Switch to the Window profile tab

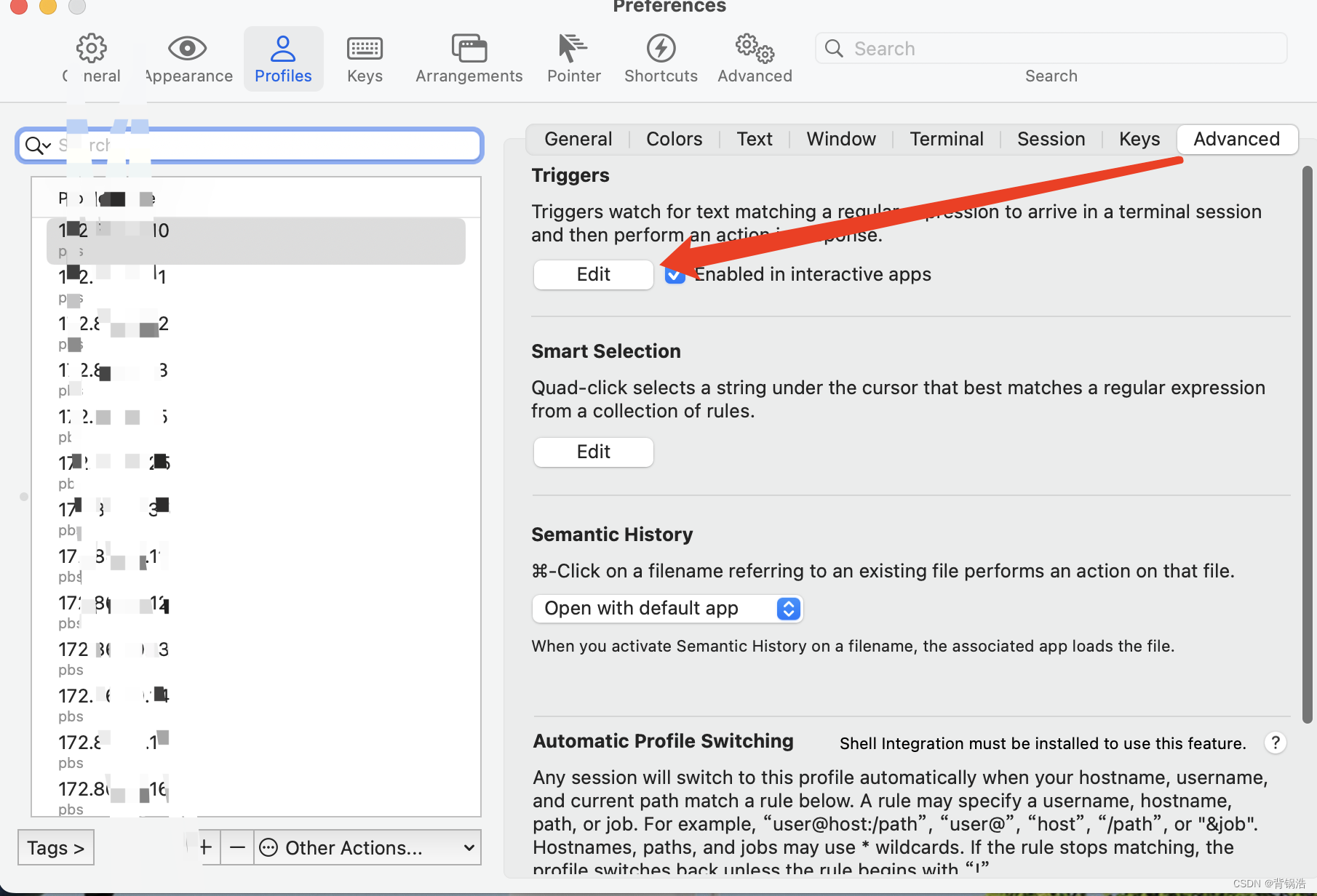coord(841,139)
